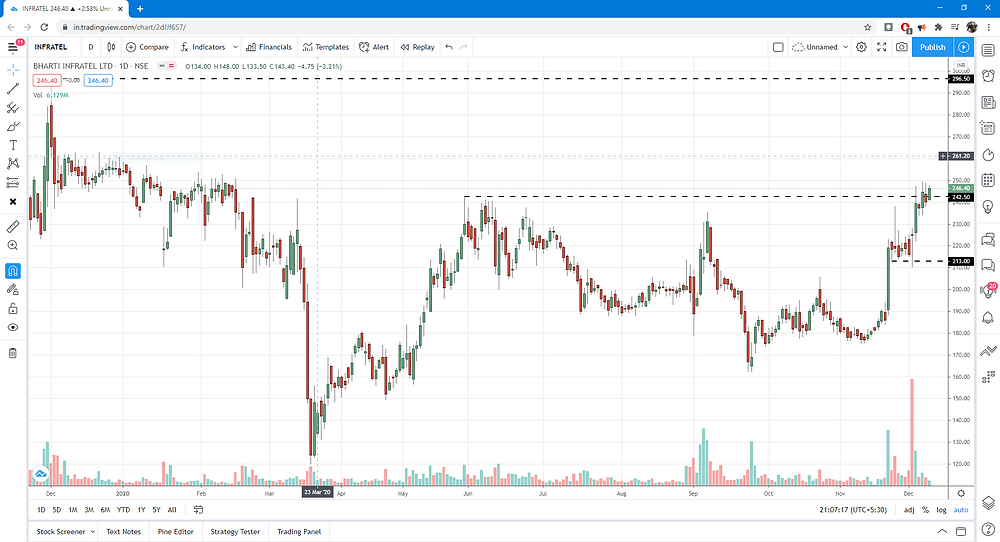The width and height of the screenshot is (1000, 542).
Task: Open the main hamburger menu
Action: coord(13,47)
